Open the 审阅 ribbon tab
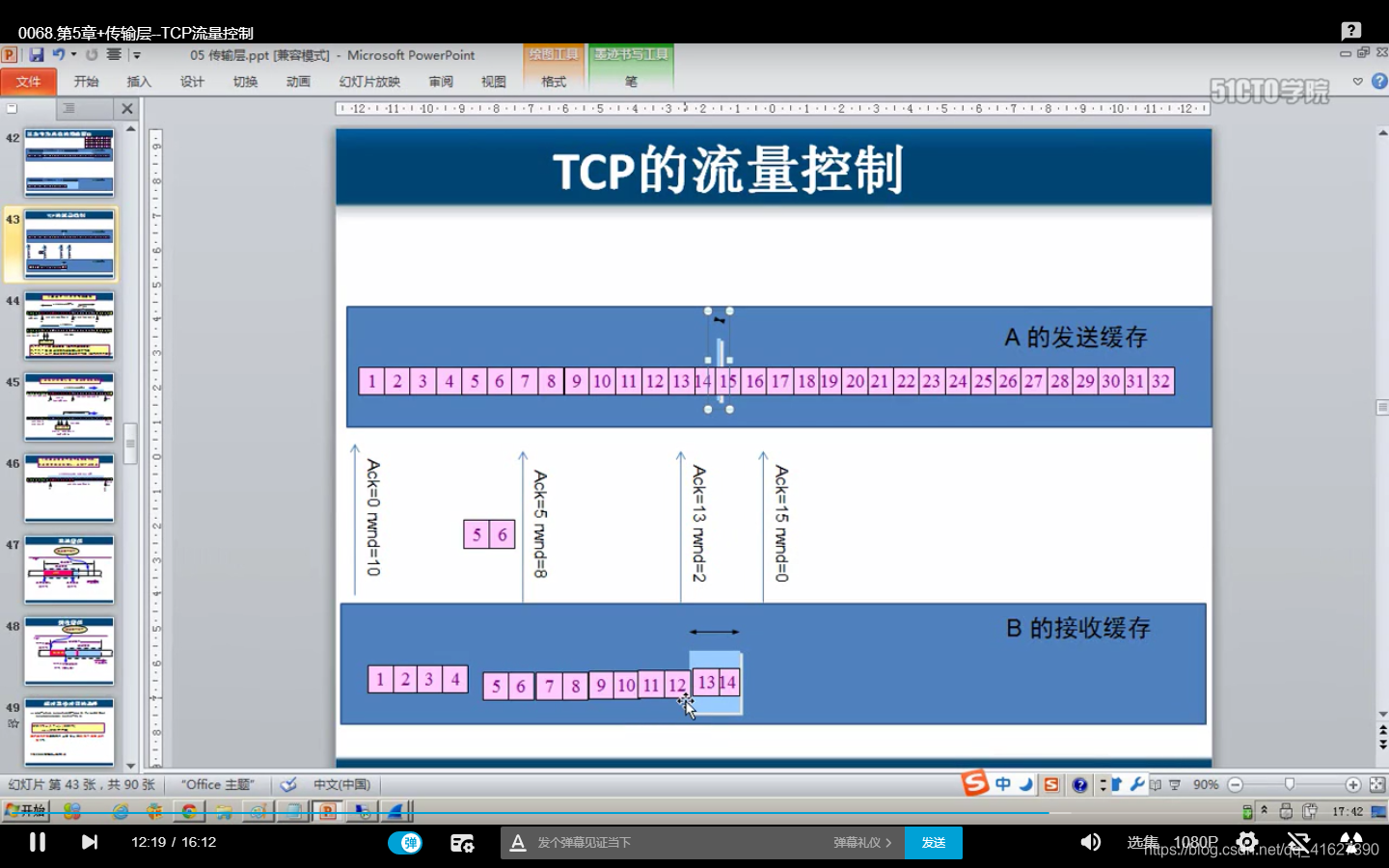The width and height of the screenshot is (1389, 868). point(441,82)
